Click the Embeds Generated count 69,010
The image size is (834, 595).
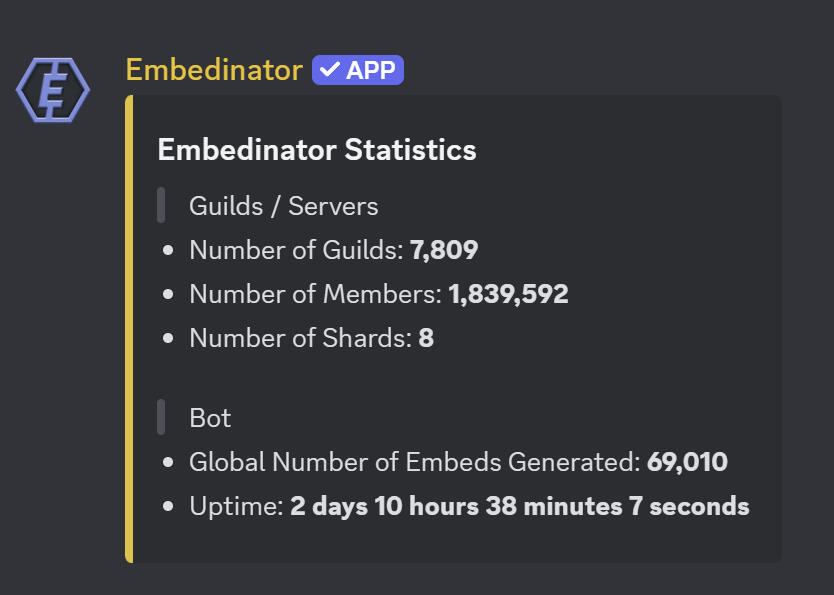coord(687,462)
